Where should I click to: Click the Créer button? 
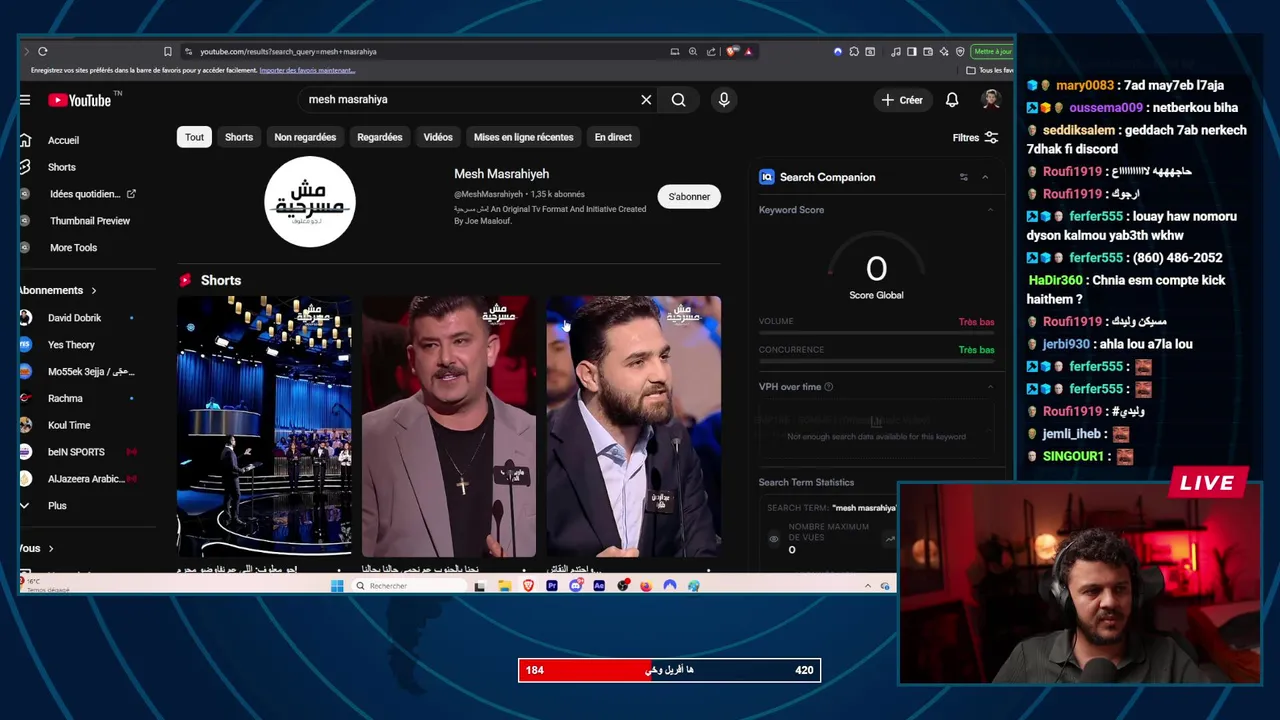[902, 100]
